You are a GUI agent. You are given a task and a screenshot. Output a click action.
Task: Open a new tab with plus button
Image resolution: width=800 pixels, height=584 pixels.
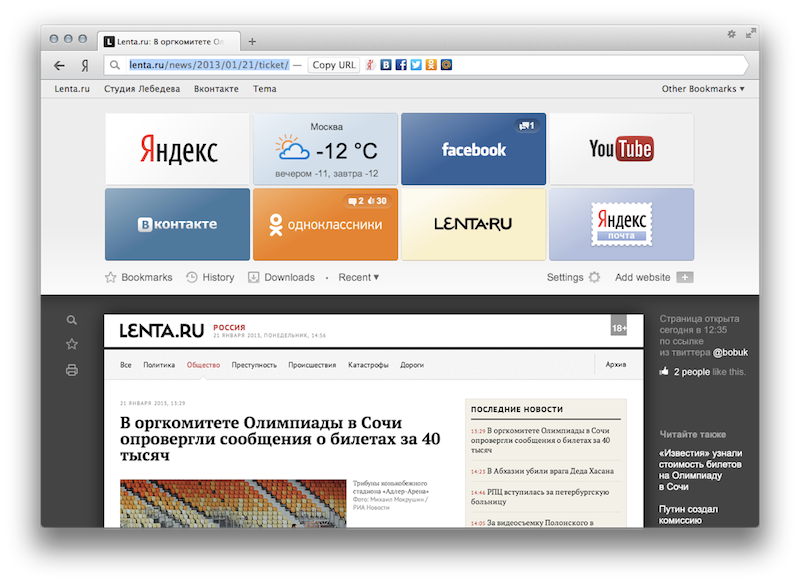tap(252, 41)
